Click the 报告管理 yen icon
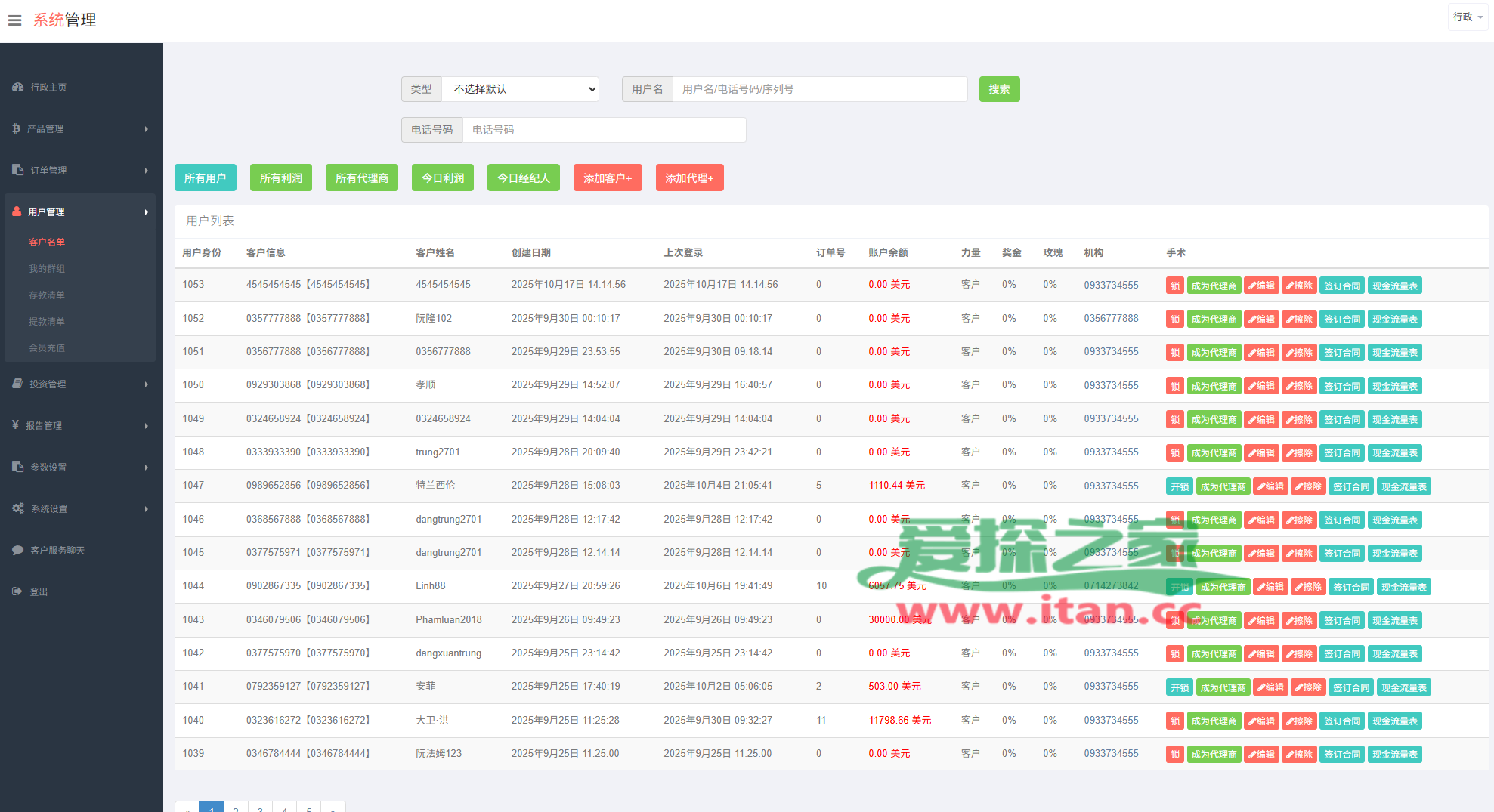The width and height of the screenshot is (1494, 812). pos(15,425)
